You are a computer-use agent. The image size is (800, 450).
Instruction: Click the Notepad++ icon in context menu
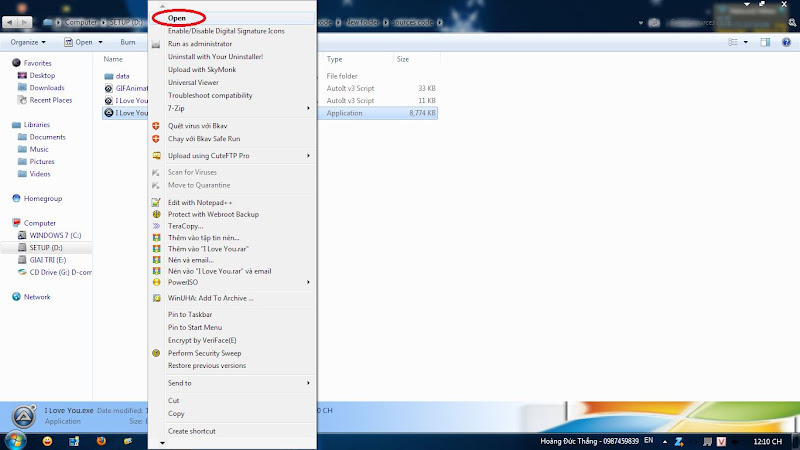click(156, 203)
